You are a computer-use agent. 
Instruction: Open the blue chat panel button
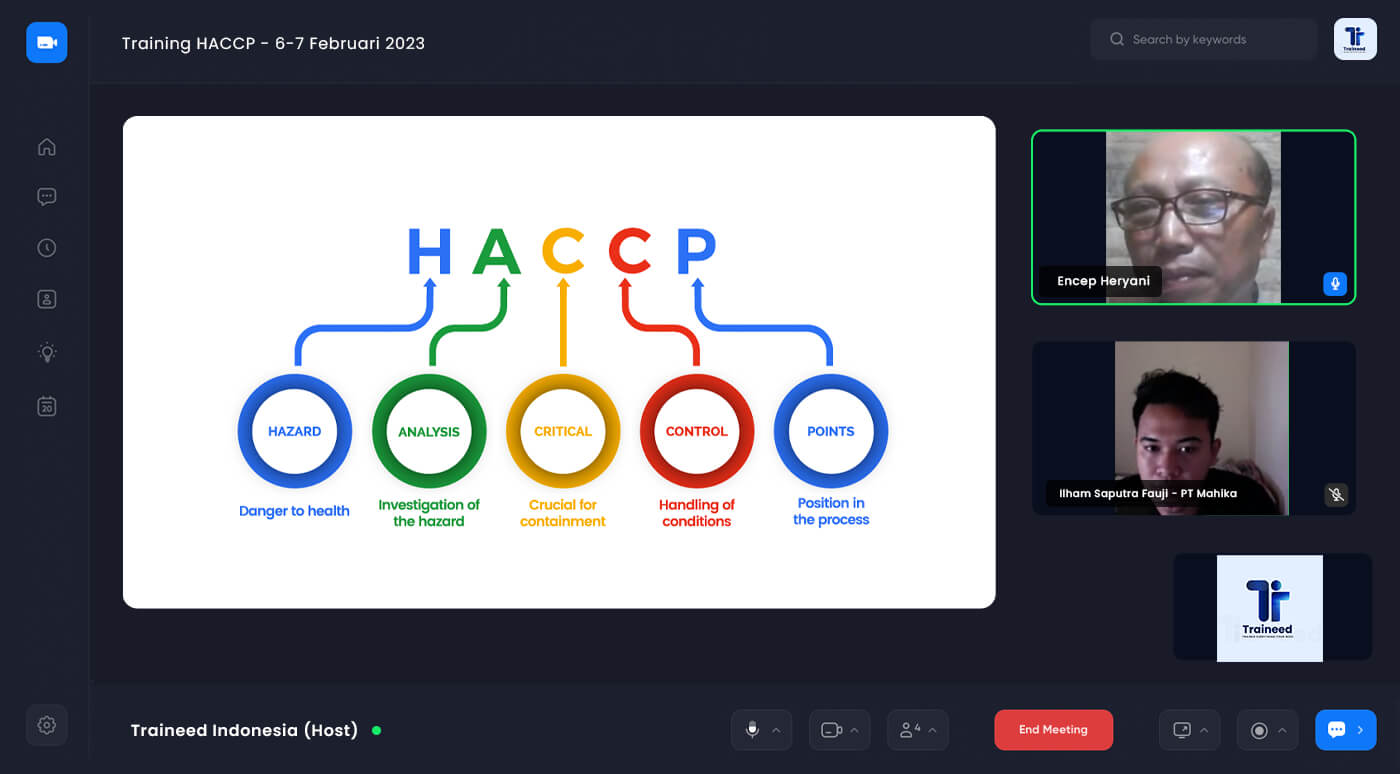click(x=1345, y=730)
